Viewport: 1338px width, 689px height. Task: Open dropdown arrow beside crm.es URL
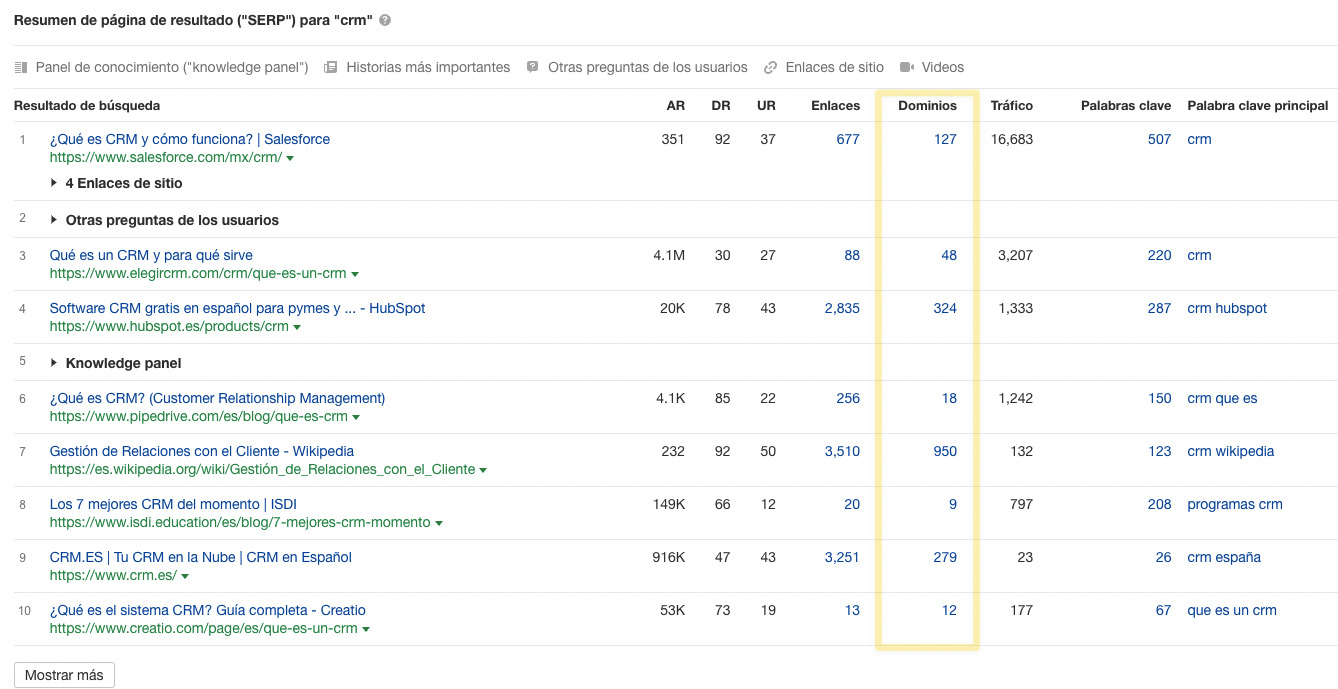pyautogui.click(x=185, y=576)
